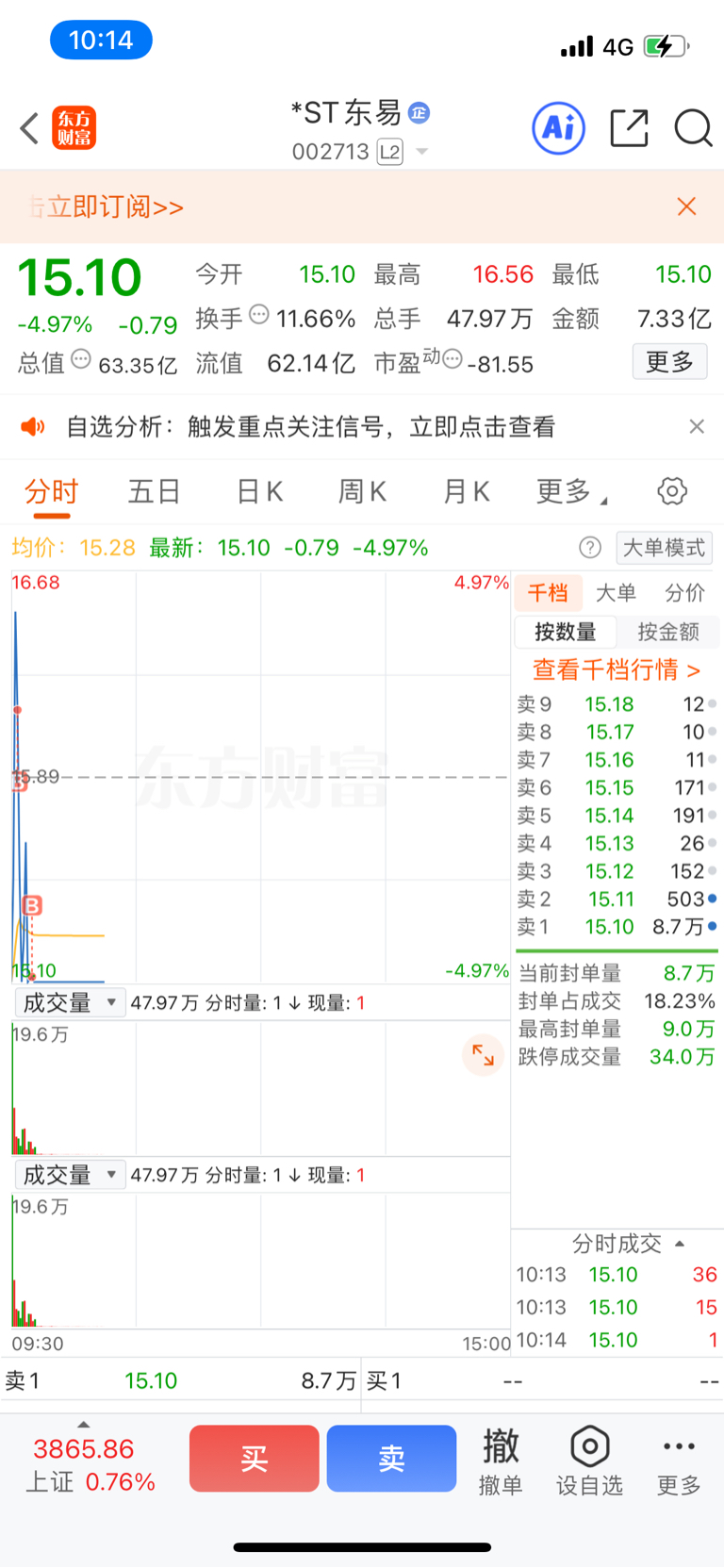Tap info icon next to 总值

[81, 359]
